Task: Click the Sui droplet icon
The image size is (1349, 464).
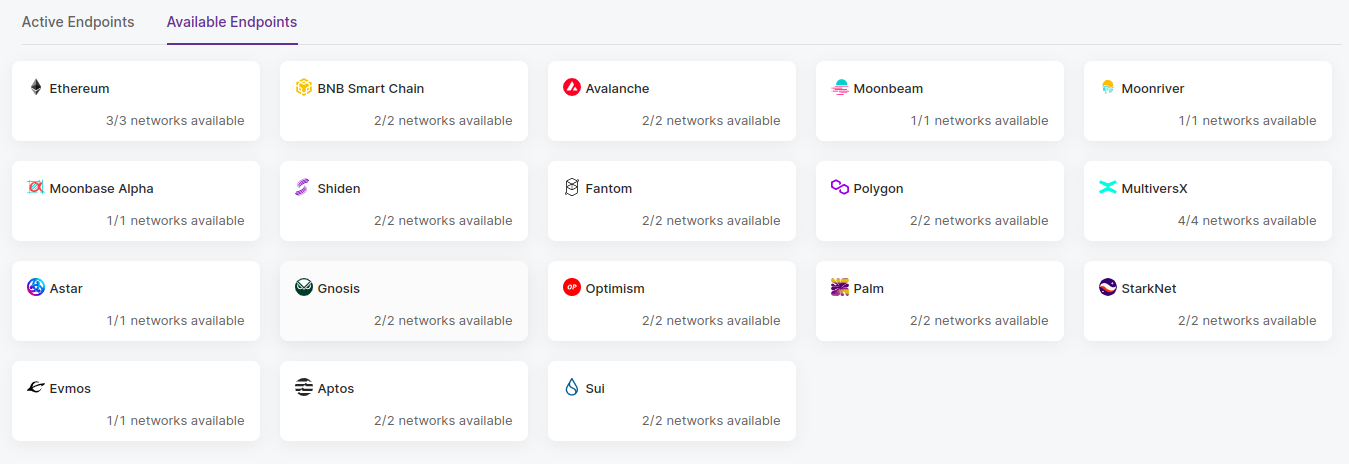Action: [572, 388]
